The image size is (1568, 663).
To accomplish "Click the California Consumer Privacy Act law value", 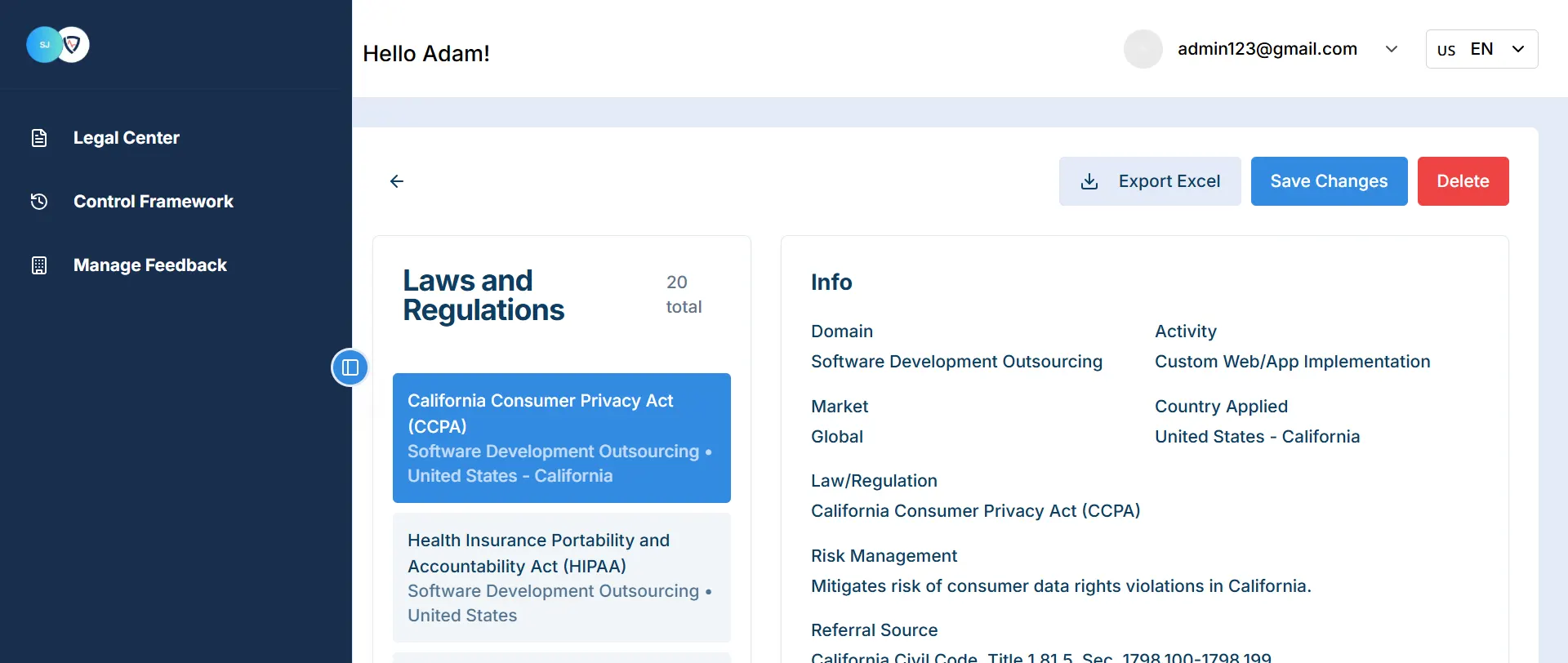I will (x=975, y=511).
